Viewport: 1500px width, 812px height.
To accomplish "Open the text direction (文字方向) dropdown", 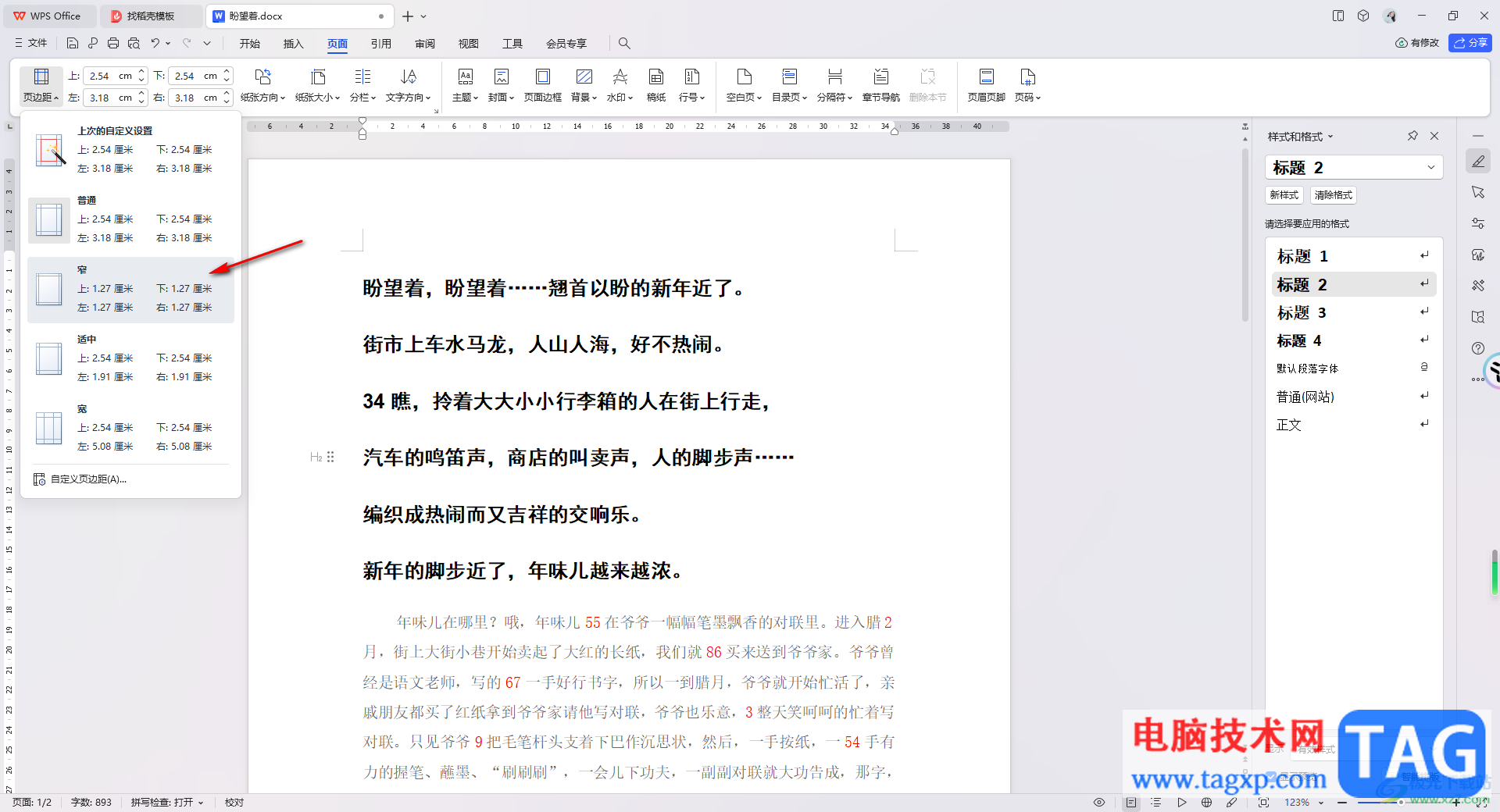I will coord(408,85).
